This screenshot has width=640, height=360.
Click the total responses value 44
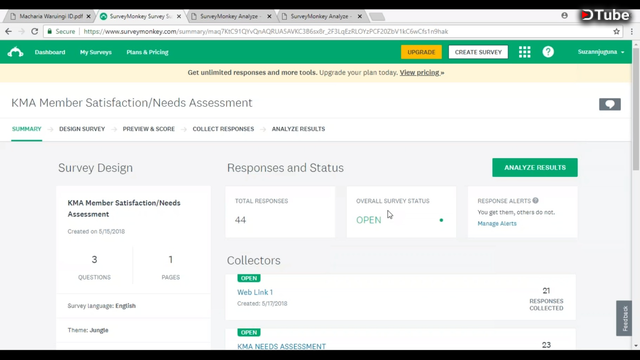pyautogui.click(x=240, y=220)
